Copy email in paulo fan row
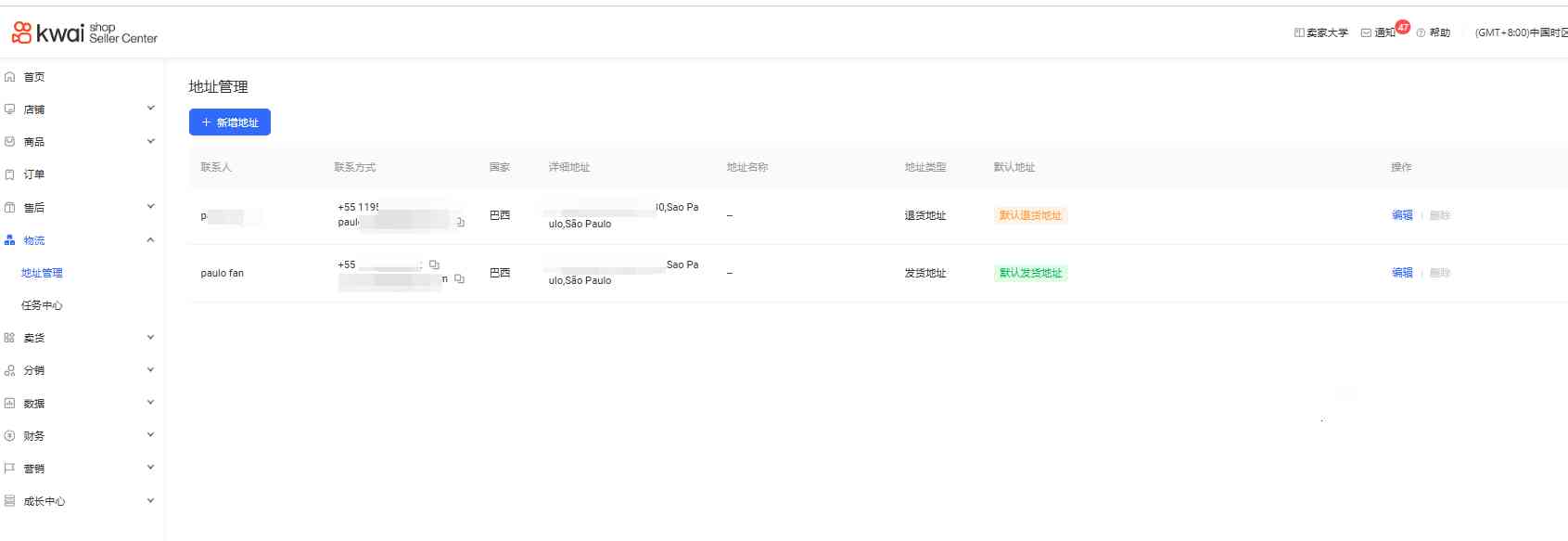The width and height of the screenshot is (1568, 541). tap(459, 279)
